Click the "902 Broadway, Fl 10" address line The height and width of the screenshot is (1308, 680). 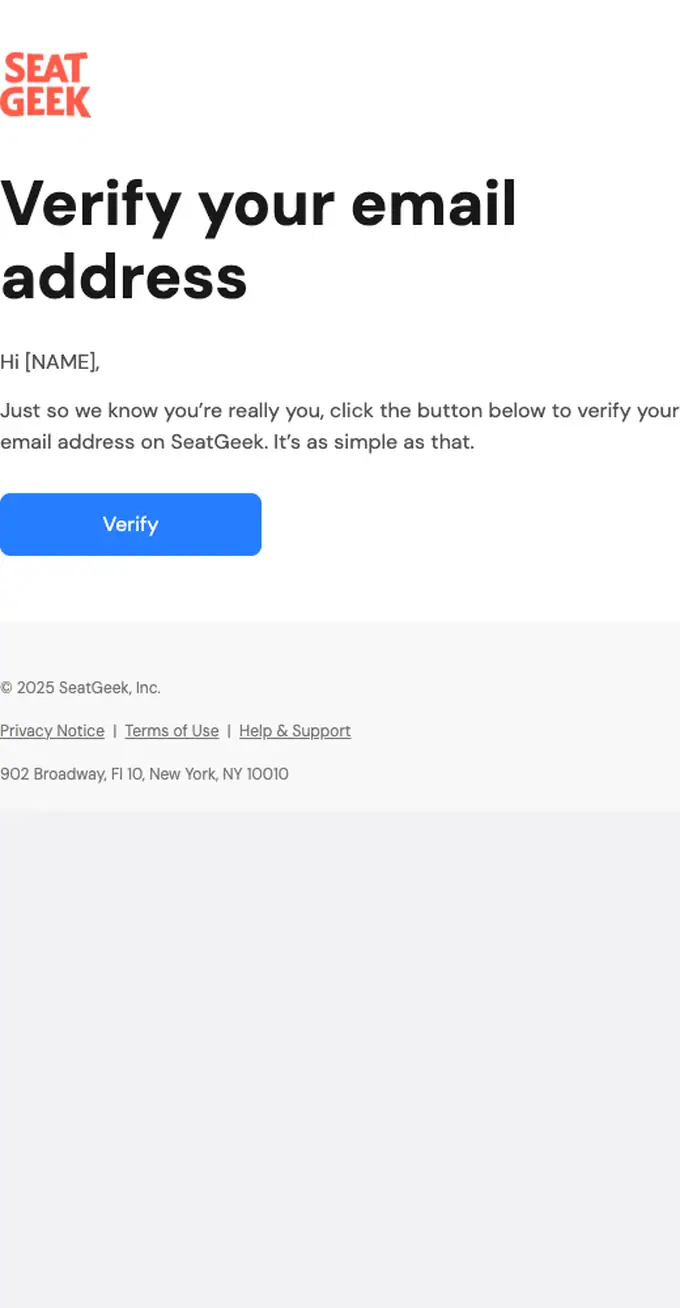tap(144, 774)
